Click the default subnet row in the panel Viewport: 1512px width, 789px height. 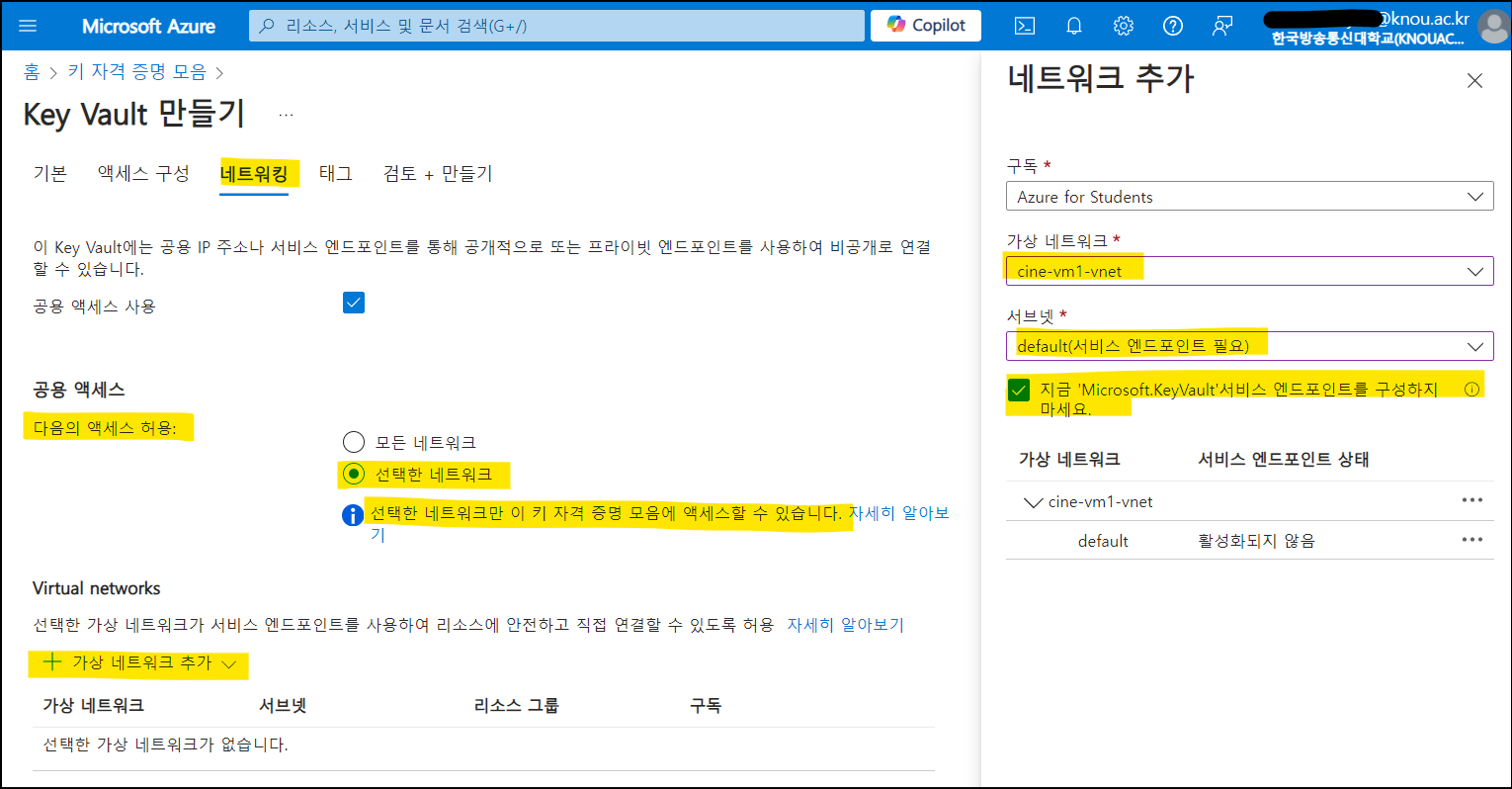1250,541
